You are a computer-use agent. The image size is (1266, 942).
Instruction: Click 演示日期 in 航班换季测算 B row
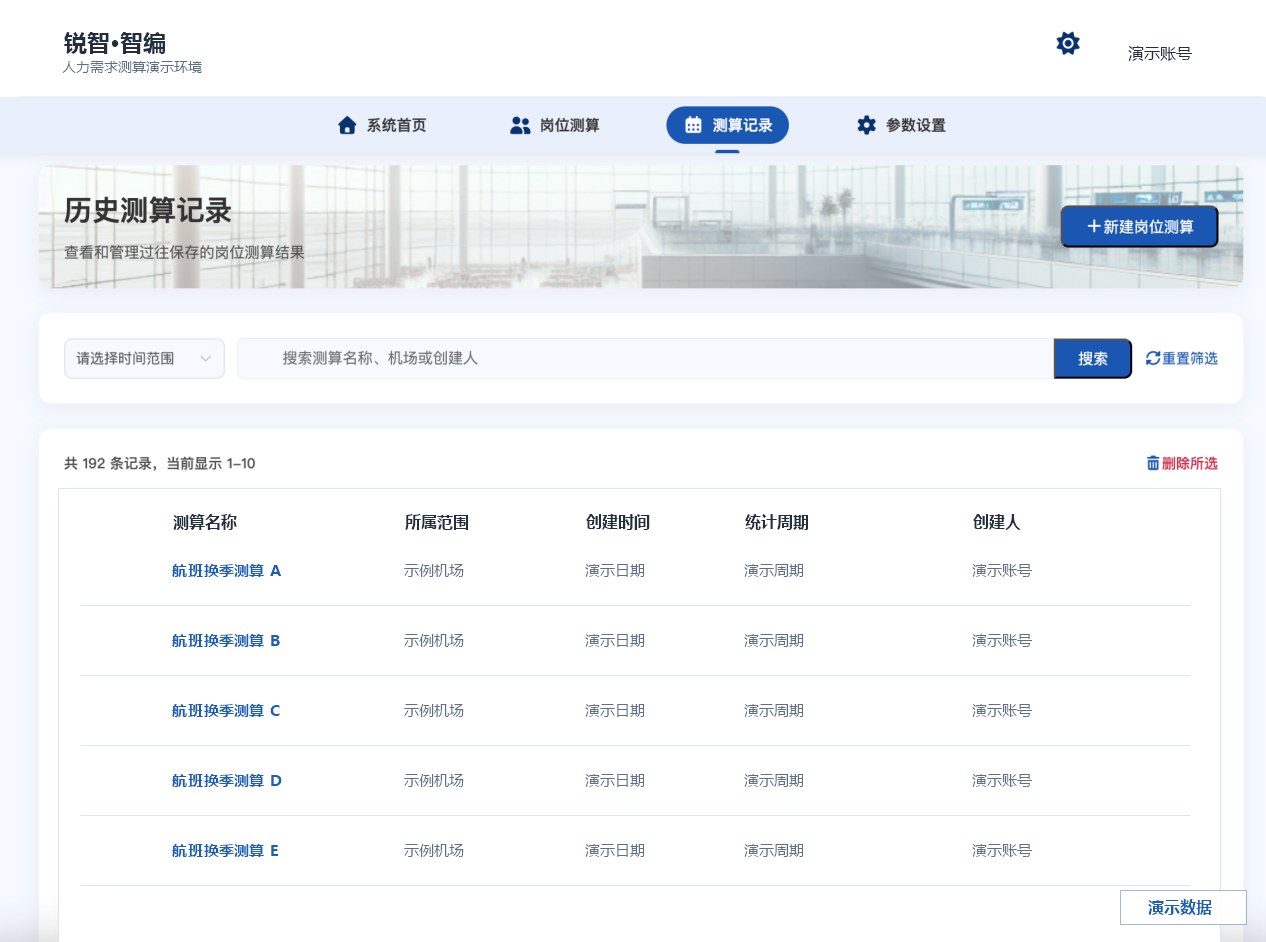coord(615,640)
